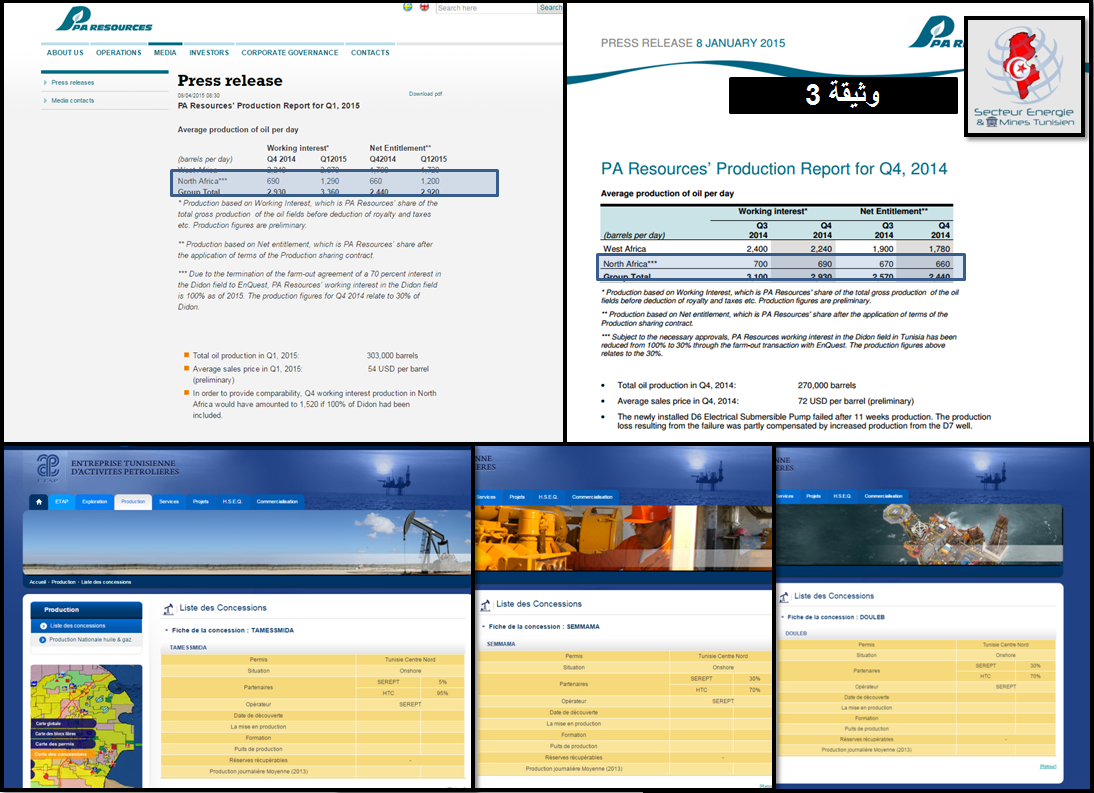Click the '303,000 barrels' value

click(x=393, y=356)
